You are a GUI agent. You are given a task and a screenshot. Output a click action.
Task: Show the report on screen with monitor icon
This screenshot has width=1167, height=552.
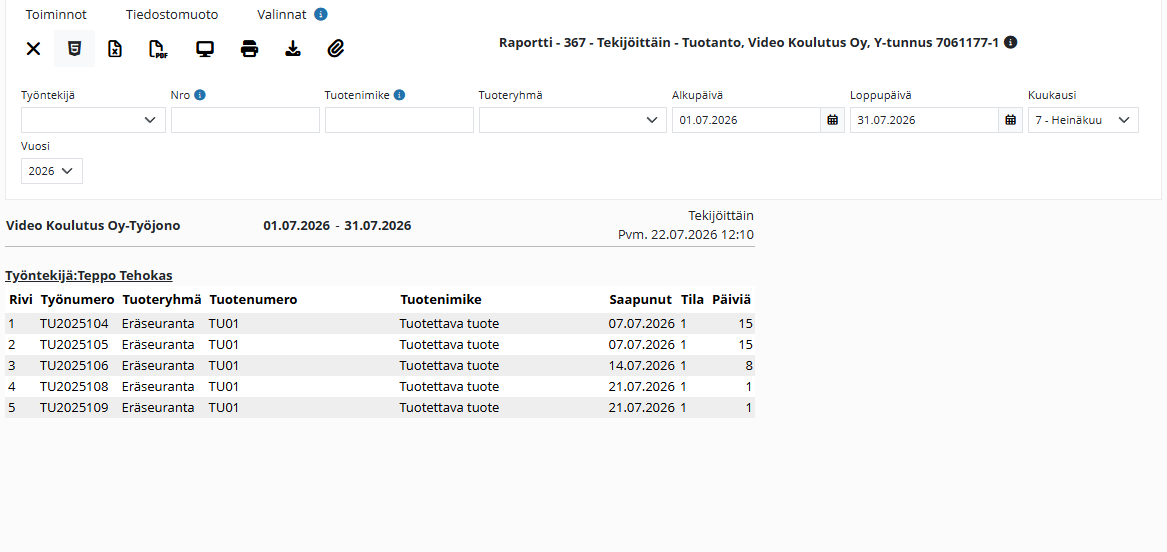point(205,49)
